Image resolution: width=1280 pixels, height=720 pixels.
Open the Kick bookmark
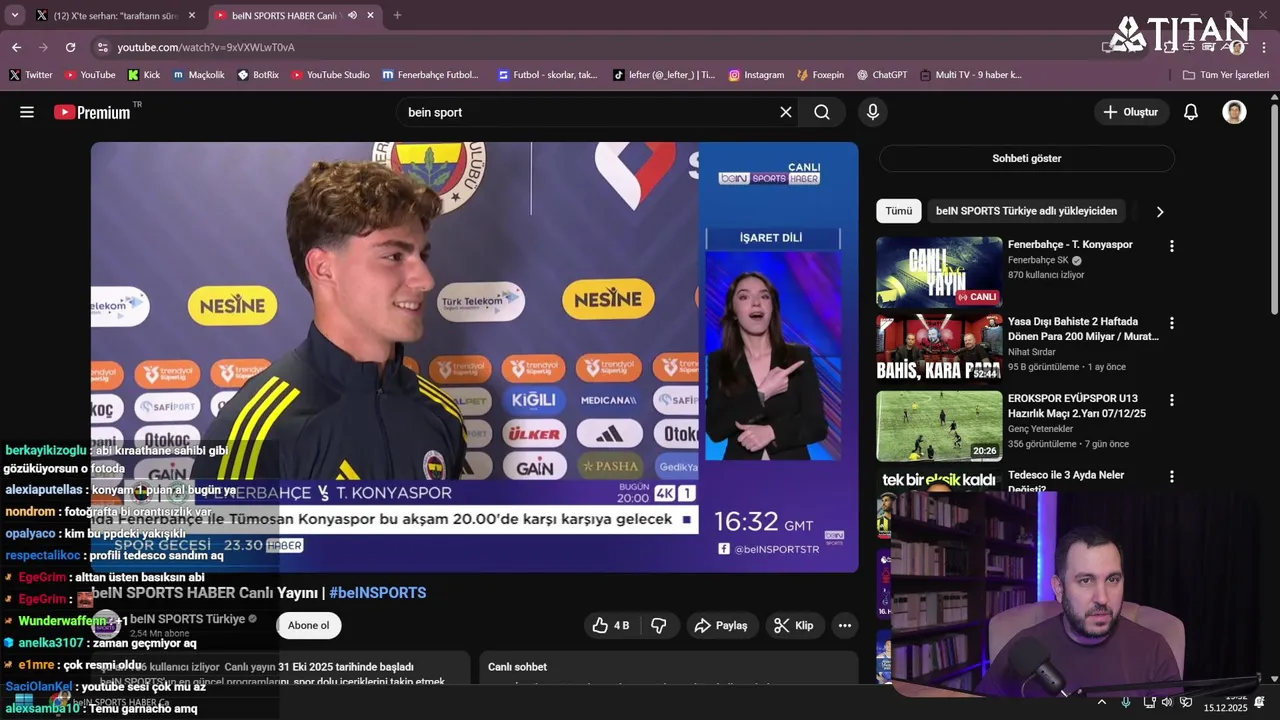pos(144,74)
